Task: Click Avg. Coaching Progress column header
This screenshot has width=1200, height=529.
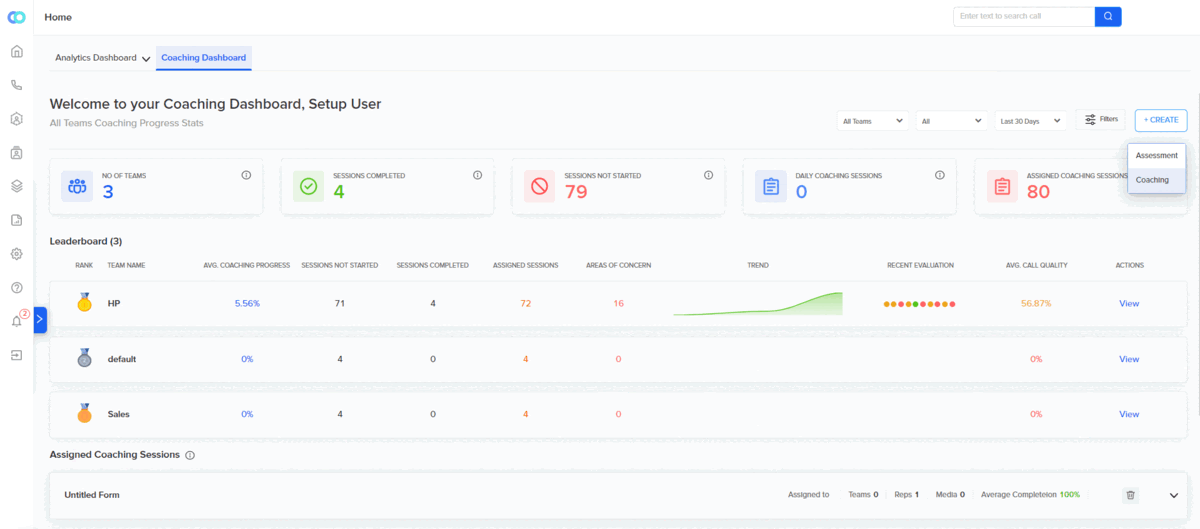Action: 247,265
